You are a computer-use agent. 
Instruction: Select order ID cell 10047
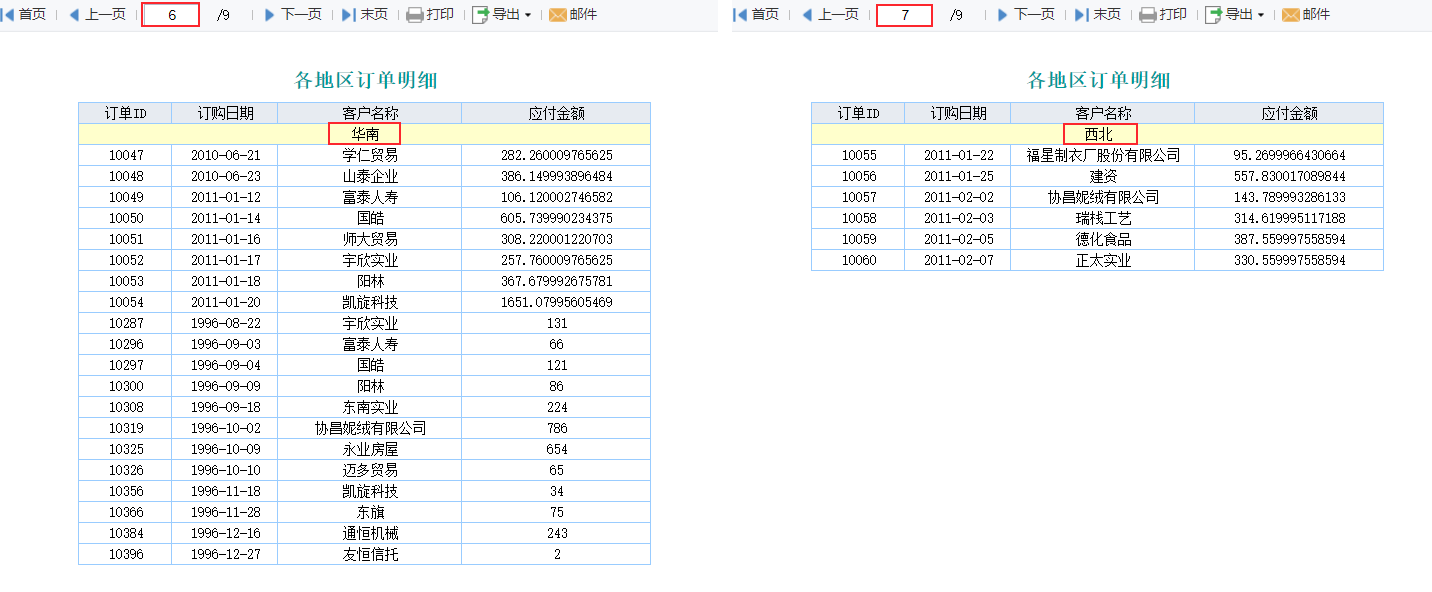point(125,155)
